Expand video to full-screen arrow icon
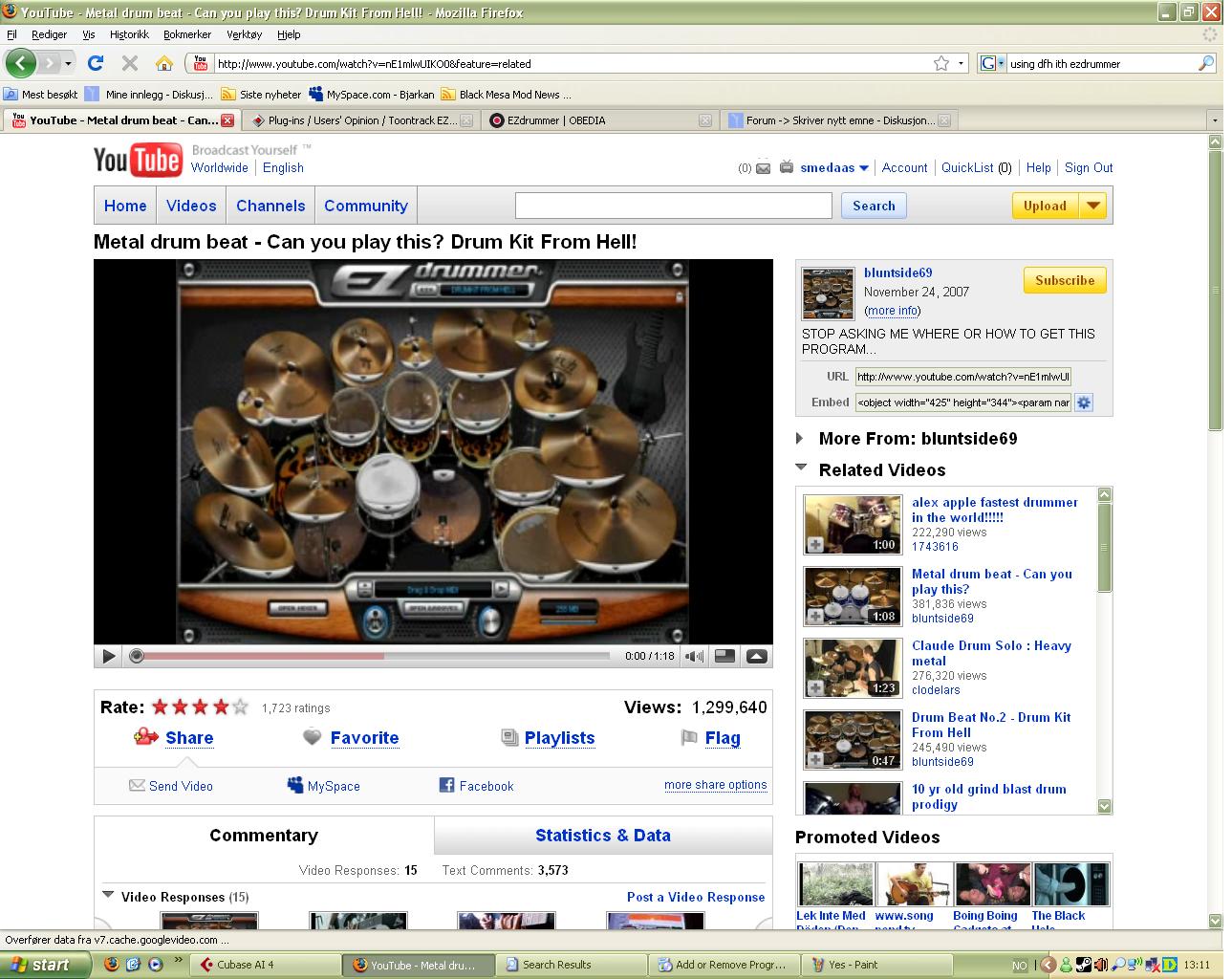 (x=756, y=656)
